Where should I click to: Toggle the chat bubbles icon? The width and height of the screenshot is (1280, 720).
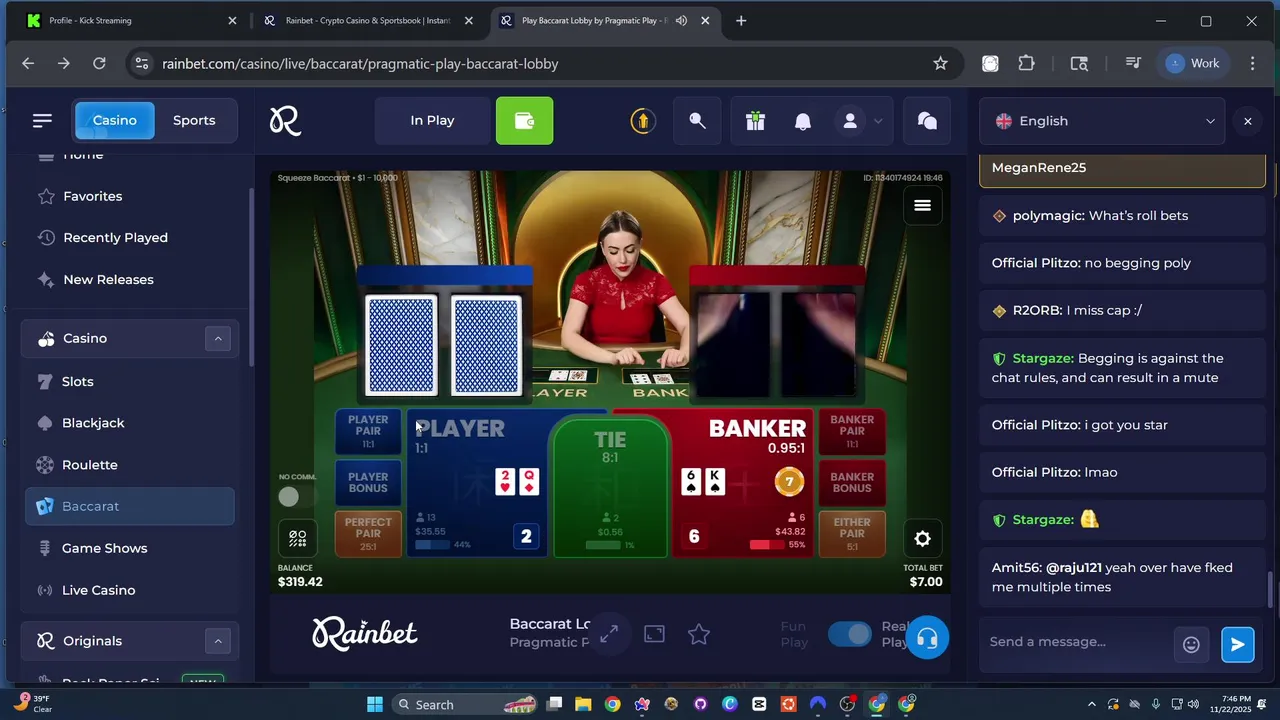pyautogui.click(x=927, y=121)
